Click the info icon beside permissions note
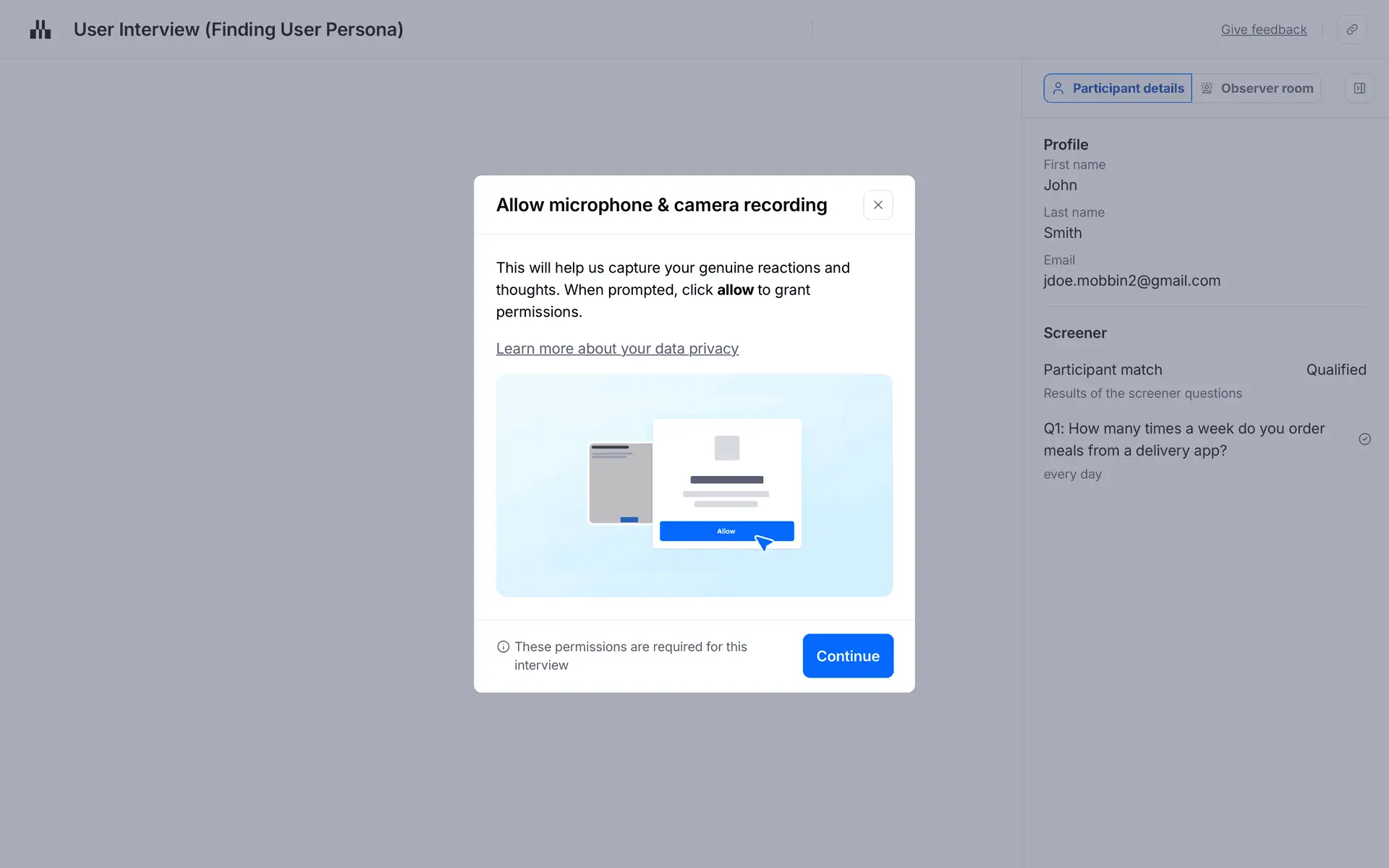The height and width of the screenshot is (868, 1389). pos(503,647)
